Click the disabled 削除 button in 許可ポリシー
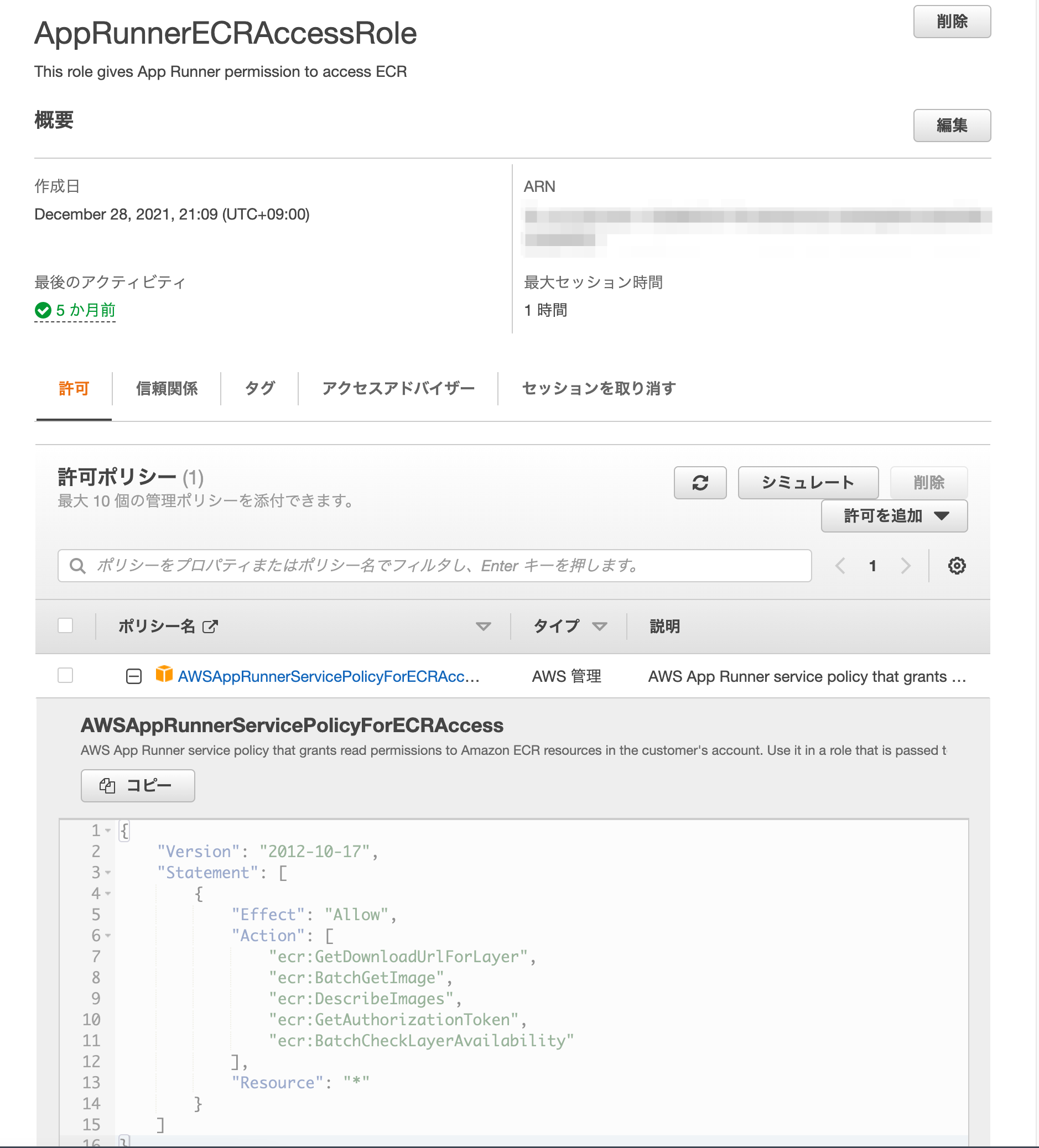 (928, 483)
